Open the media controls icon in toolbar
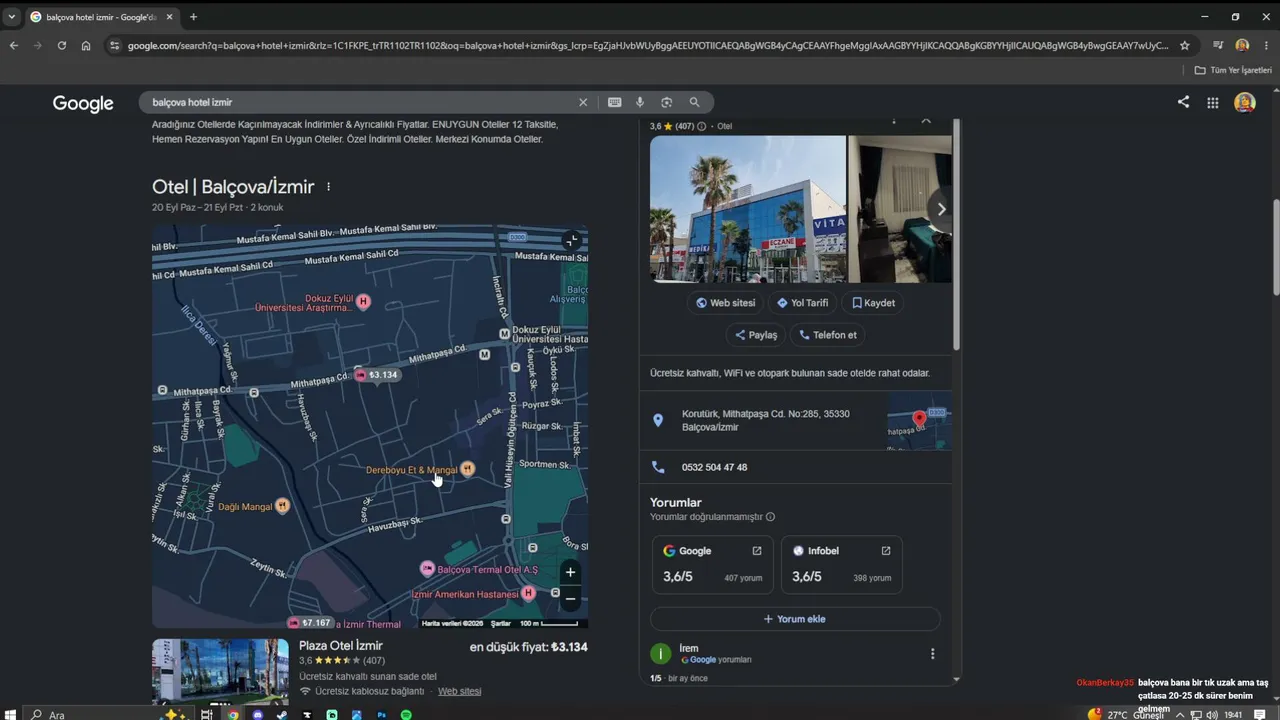The width and height of the screenshot is (1280, 720). pyautogui.click(x=1218, y=45)
